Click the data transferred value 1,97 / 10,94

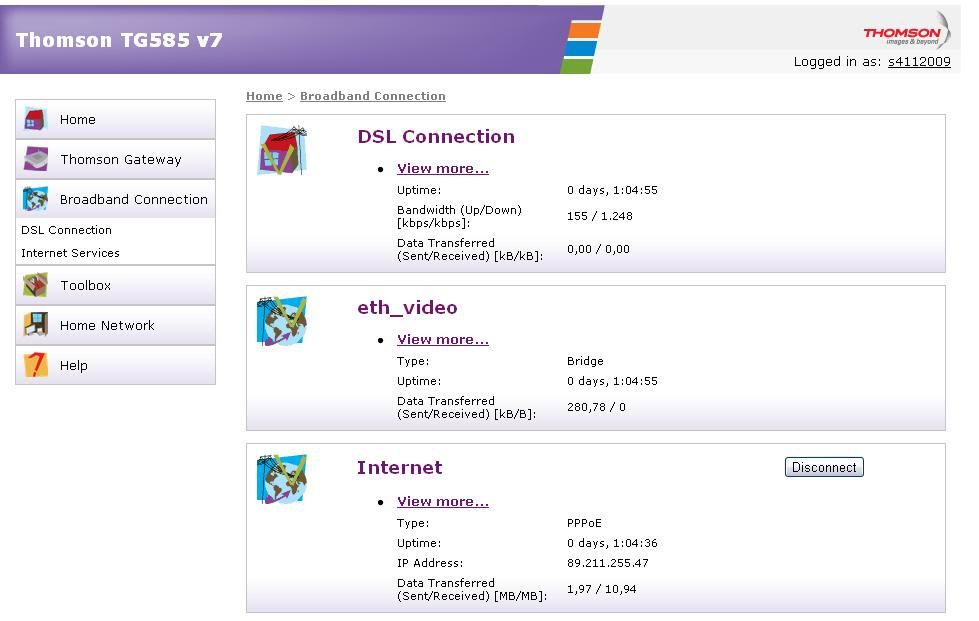[601, 589]
